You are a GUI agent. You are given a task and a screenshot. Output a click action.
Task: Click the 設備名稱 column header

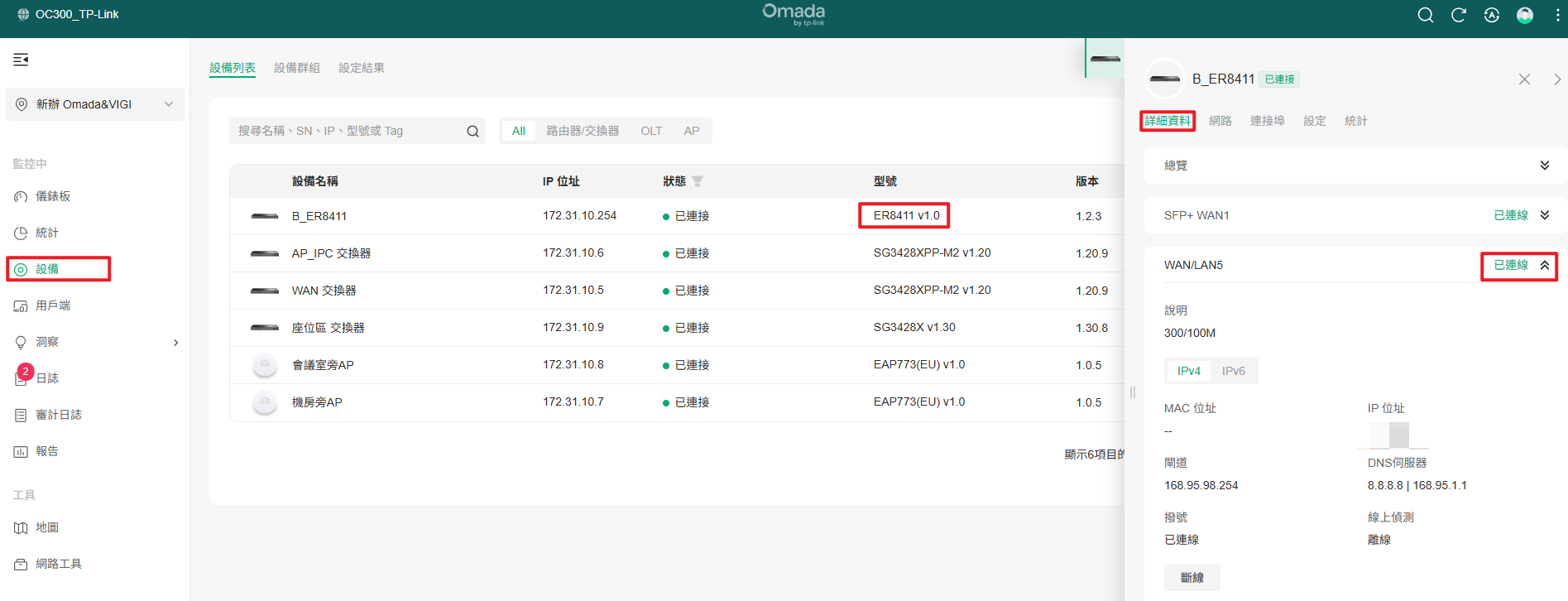coord(315,181)
